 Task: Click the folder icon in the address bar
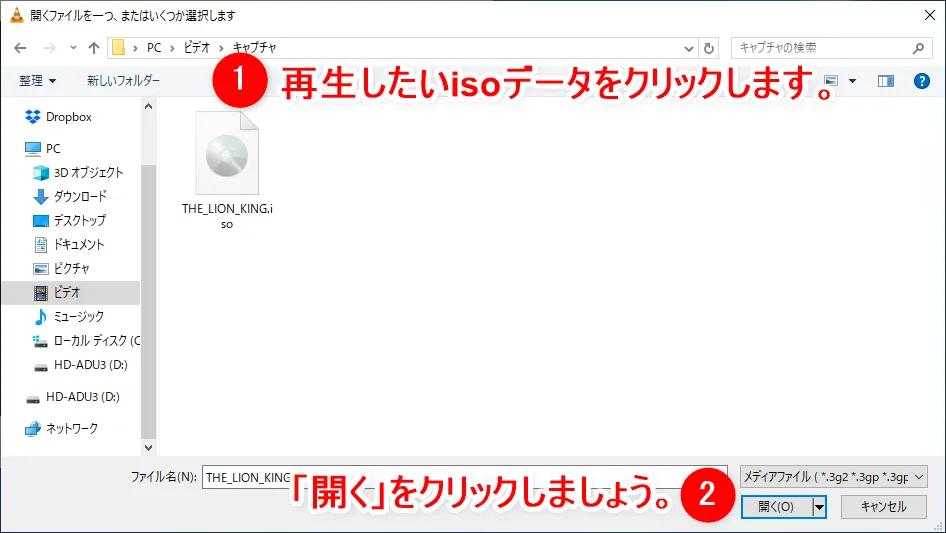point(119,48)
